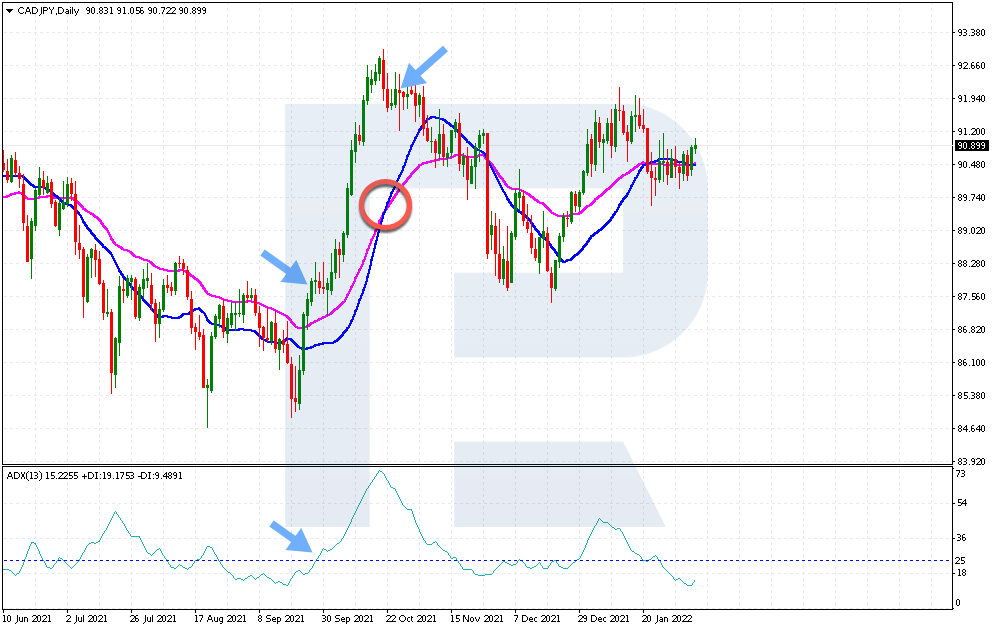Screen dimensions: 993x630
Task: Click the 30 Sep 2021 date label
Action: tap(347, 619)
